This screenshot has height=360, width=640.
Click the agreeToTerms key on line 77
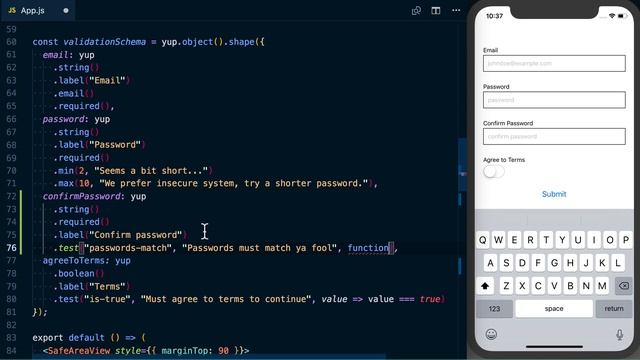(74, 260)
